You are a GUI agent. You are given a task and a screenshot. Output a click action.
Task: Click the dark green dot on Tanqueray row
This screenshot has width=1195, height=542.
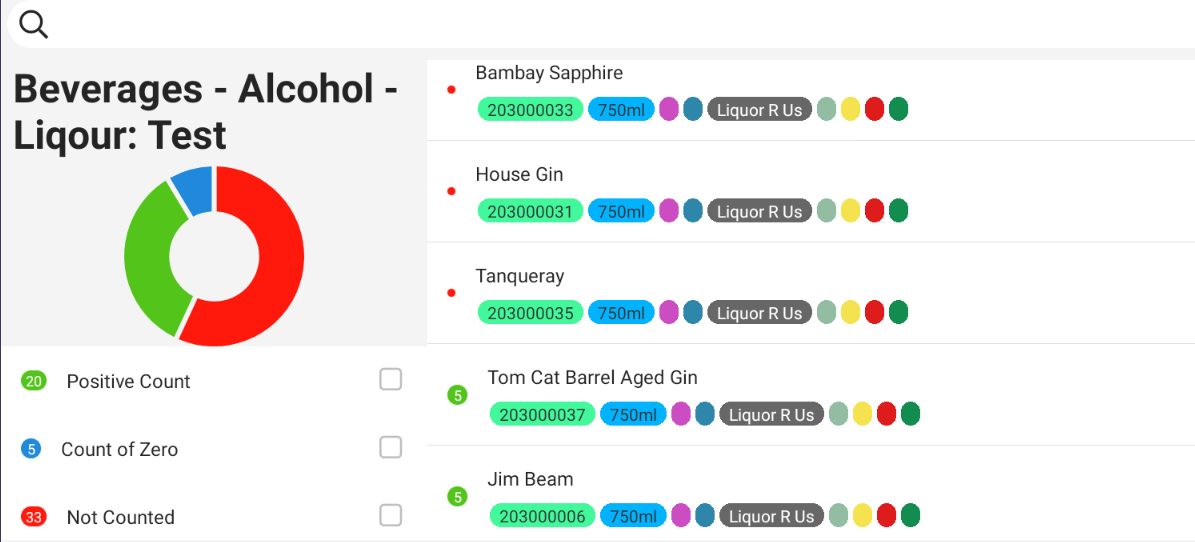click(898, 313)
